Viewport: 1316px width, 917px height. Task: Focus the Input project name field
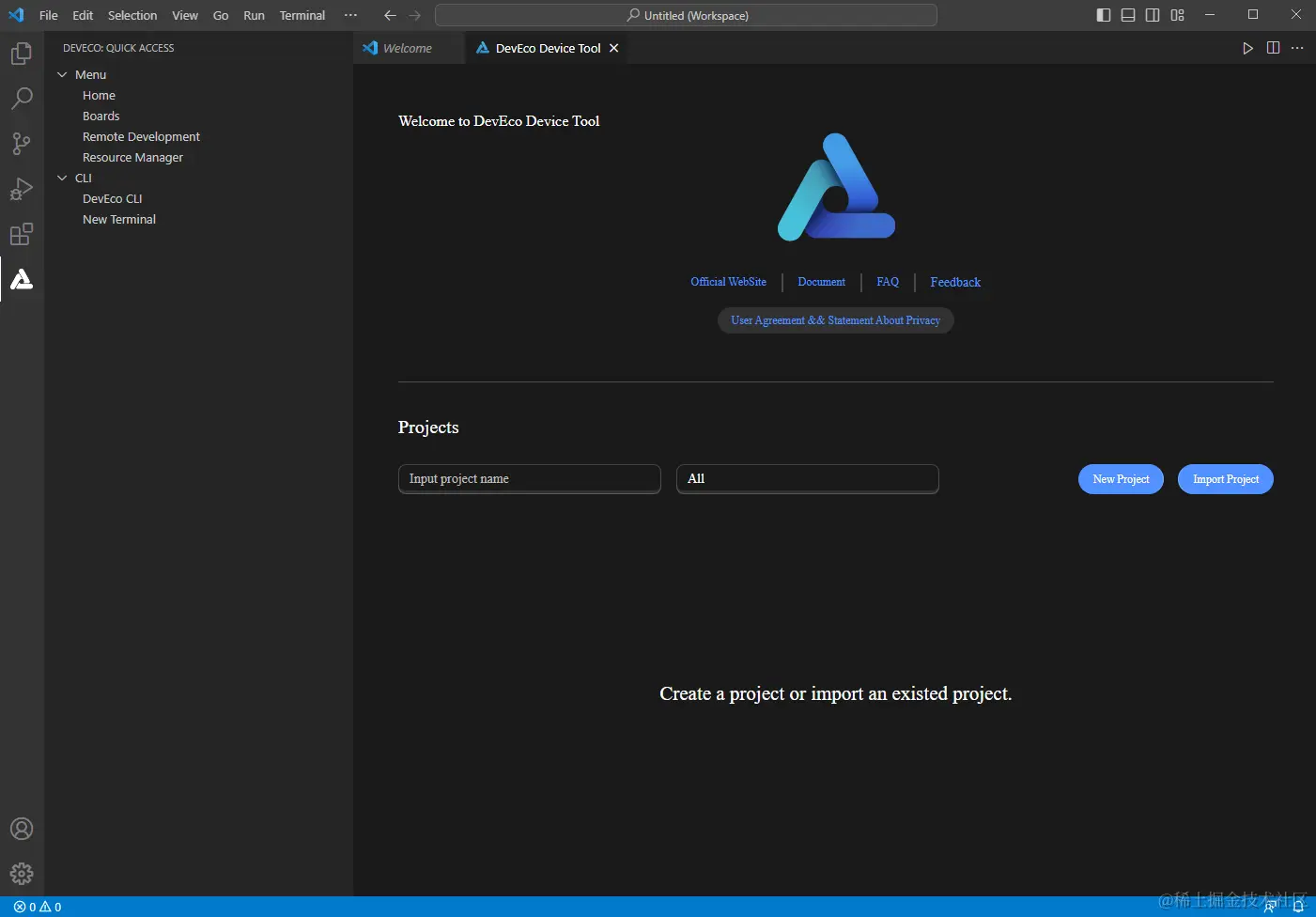pos(530,478)
